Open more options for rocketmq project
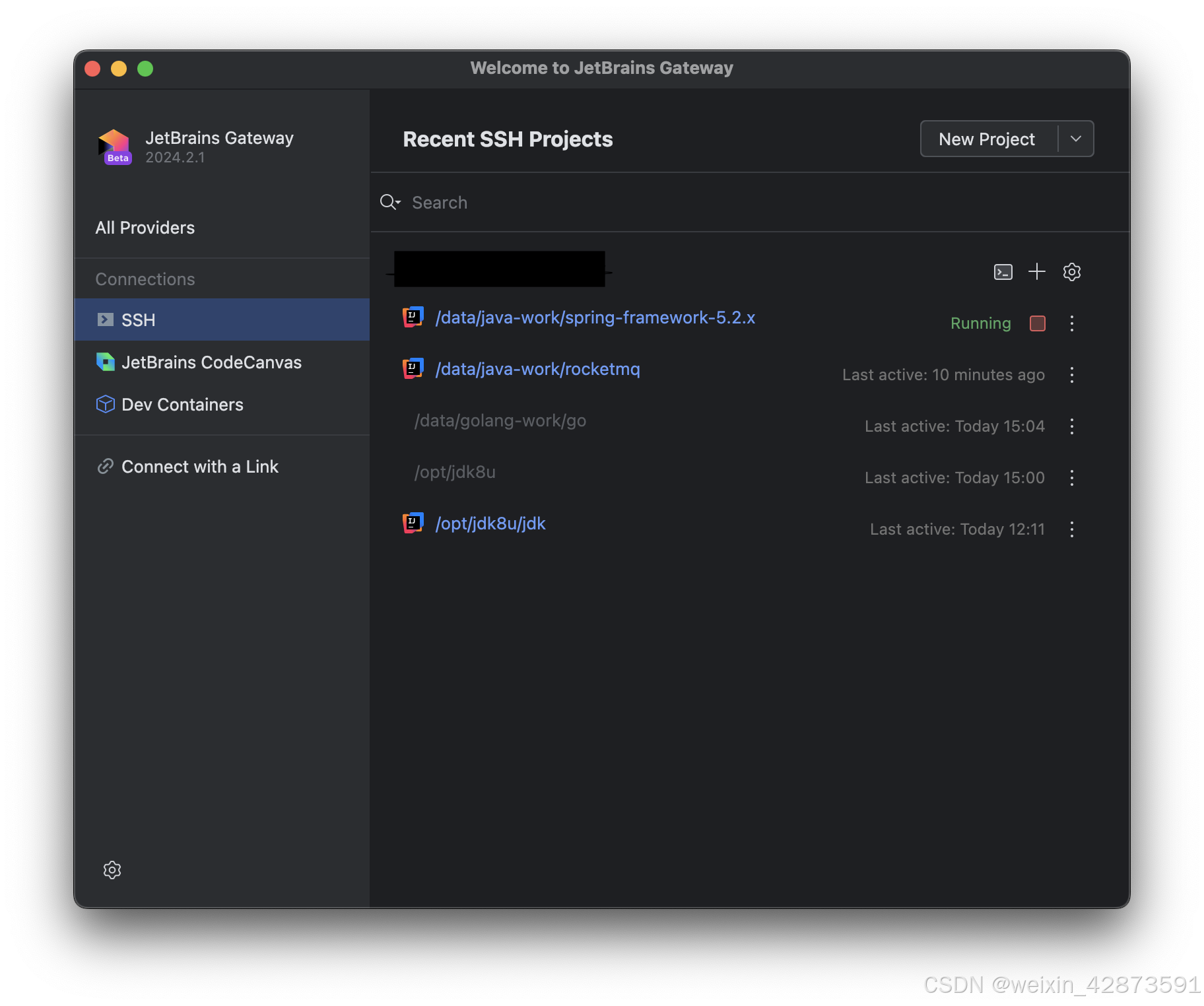Screen dimensions: 1204x1006 point(1071,375)
